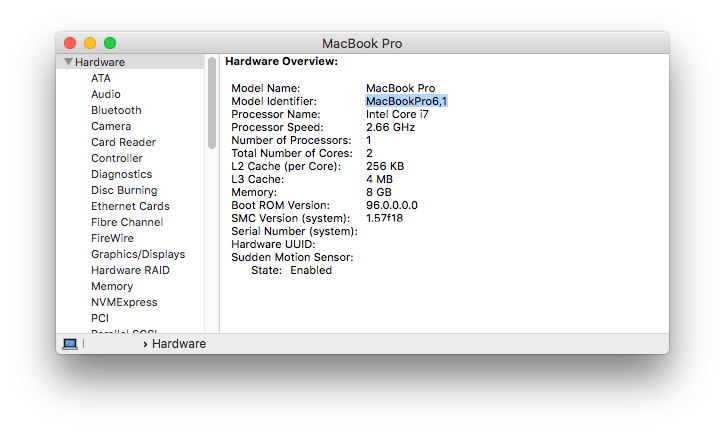Click SMC version value 1.57f18

(384, 218)
